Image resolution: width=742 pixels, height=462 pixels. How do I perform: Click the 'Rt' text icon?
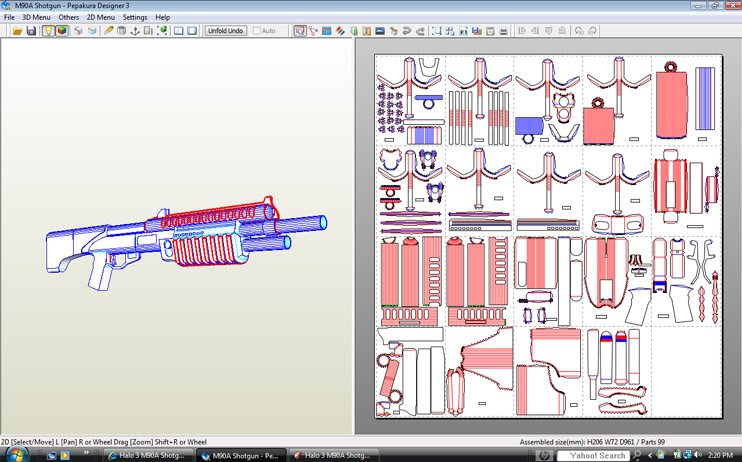pyautogui.click(x=463, y=31)
